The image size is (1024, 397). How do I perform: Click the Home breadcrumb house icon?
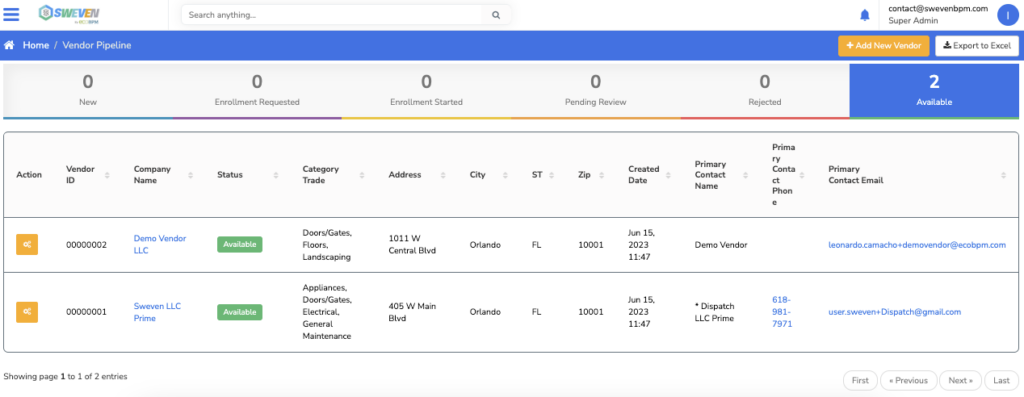(9, 46)
